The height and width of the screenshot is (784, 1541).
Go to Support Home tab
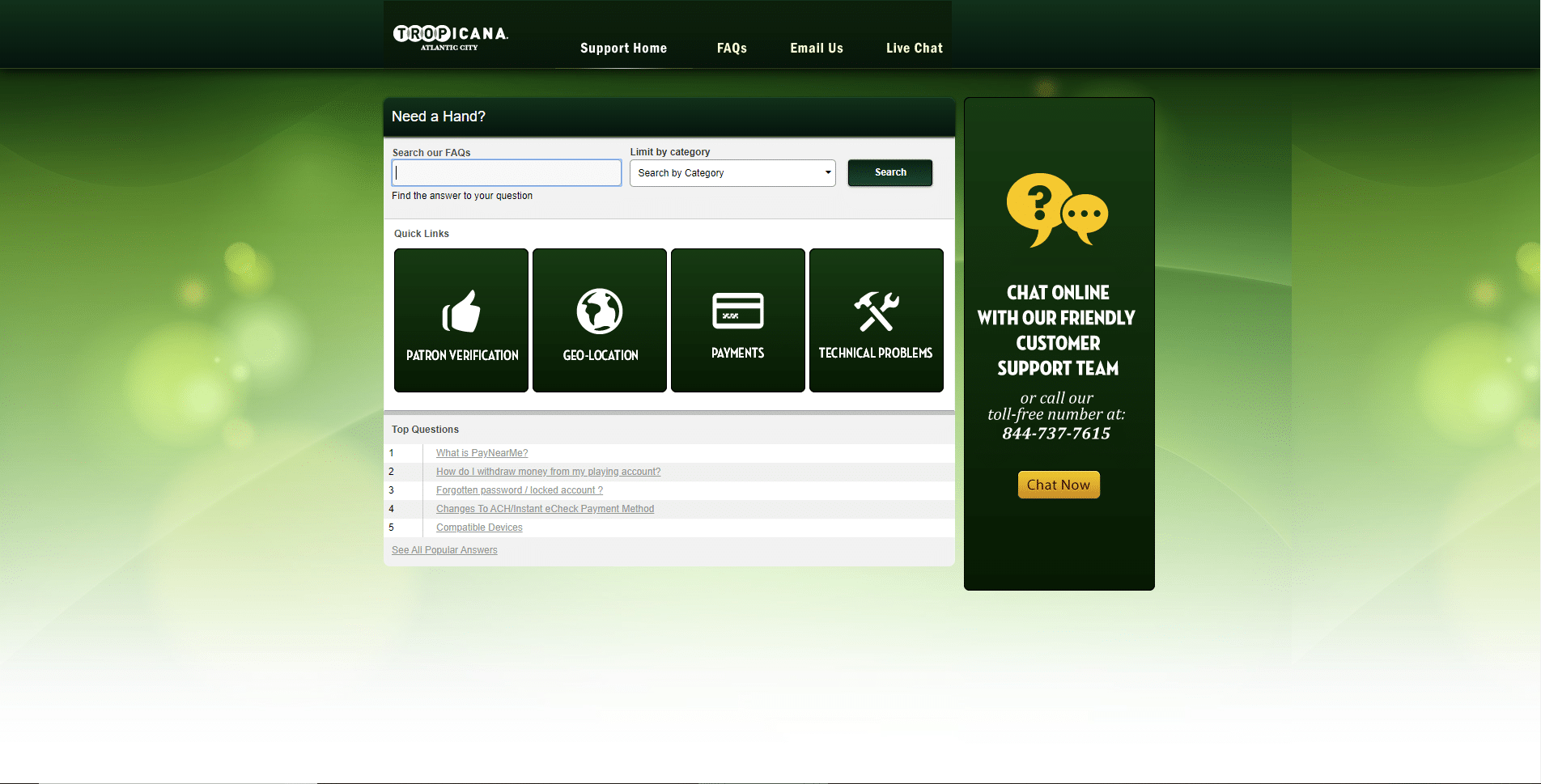pyautogui.click(x=623, y=49)
